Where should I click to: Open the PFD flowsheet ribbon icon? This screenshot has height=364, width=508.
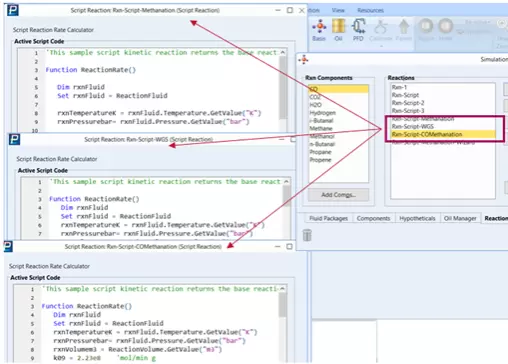point(358,30)
